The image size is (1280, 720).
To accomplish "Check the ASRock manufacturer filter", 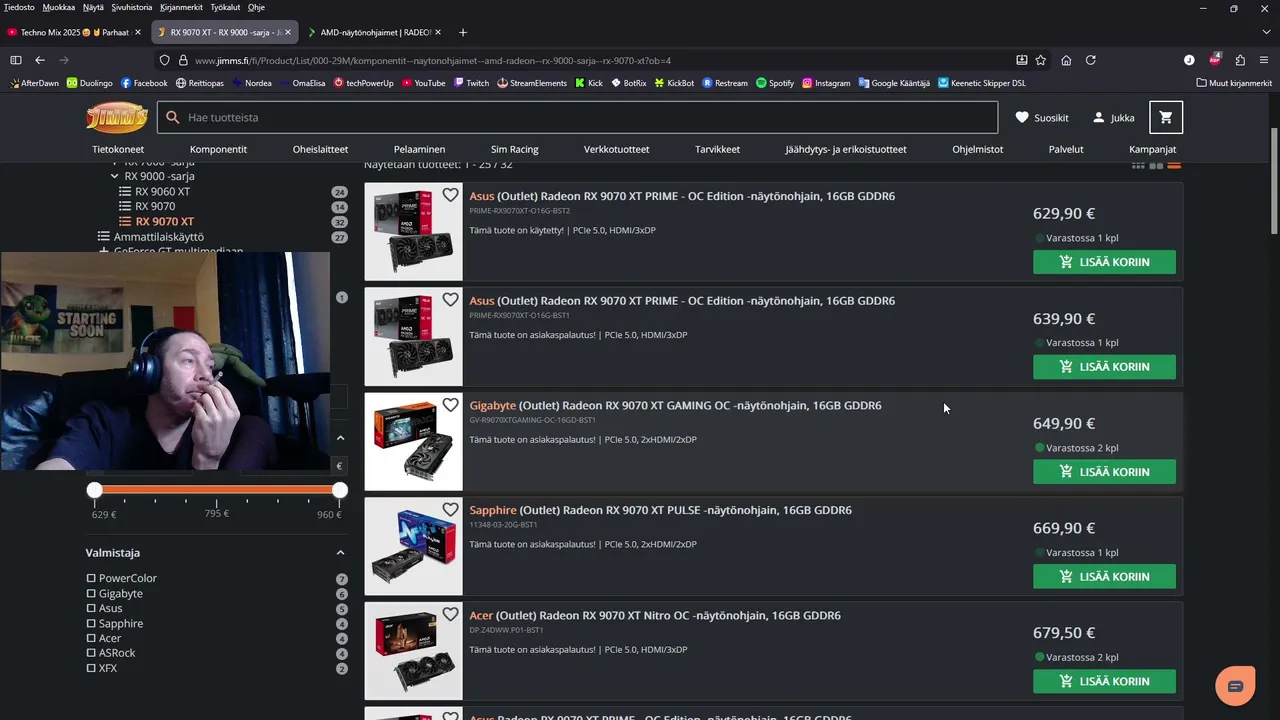I will click(91, 653).
